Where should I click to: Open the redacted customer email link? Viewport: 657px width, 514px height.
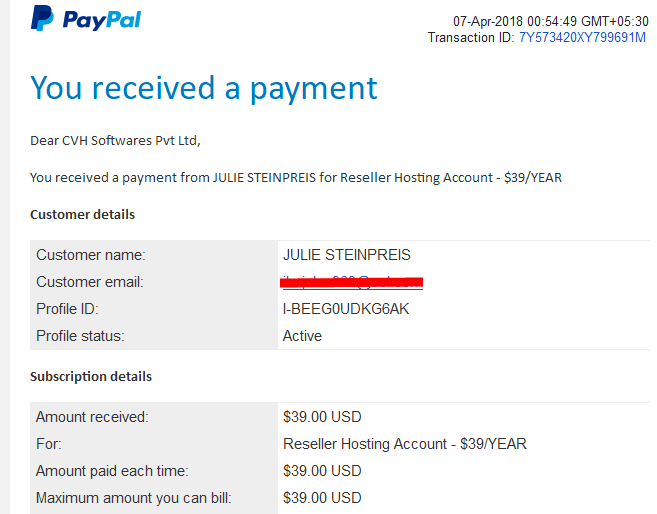pos(352,282)
